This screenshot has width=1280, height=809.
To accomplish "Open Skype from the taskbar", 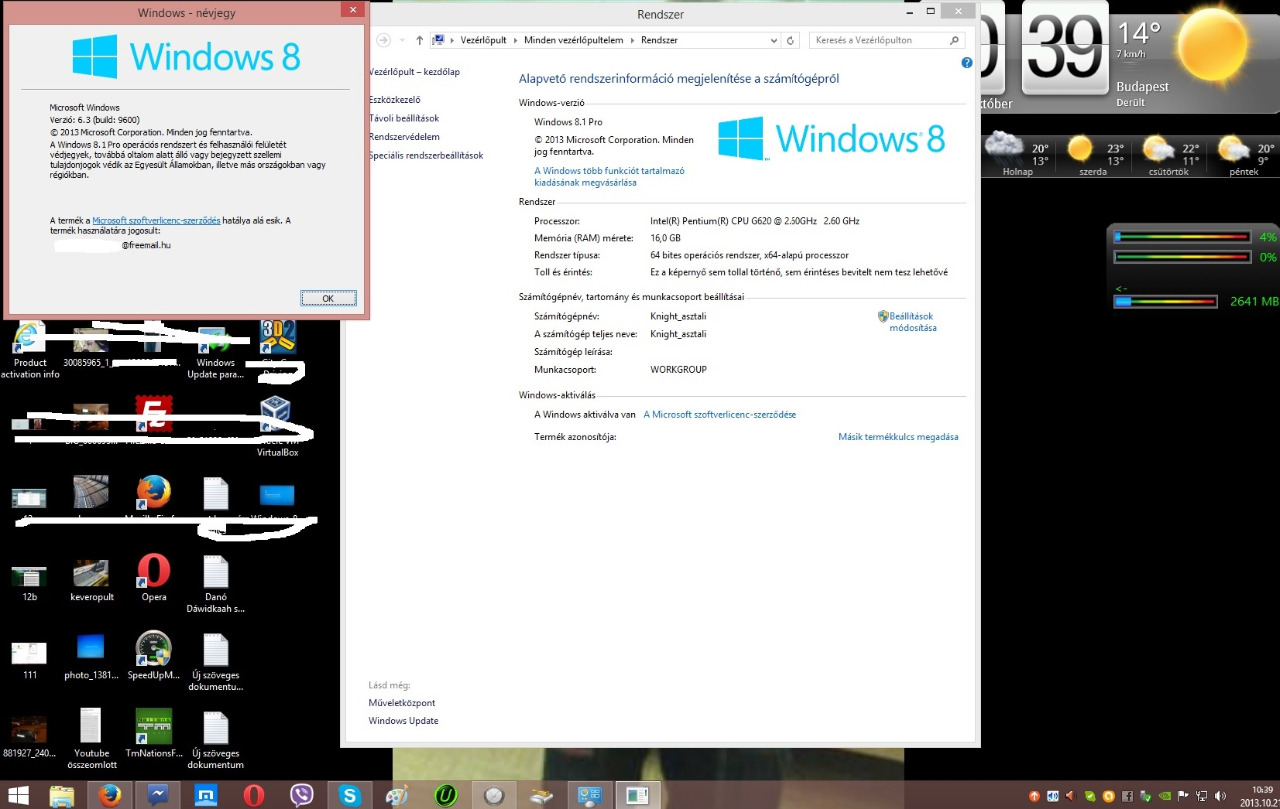I will click(x=350, y=796).
